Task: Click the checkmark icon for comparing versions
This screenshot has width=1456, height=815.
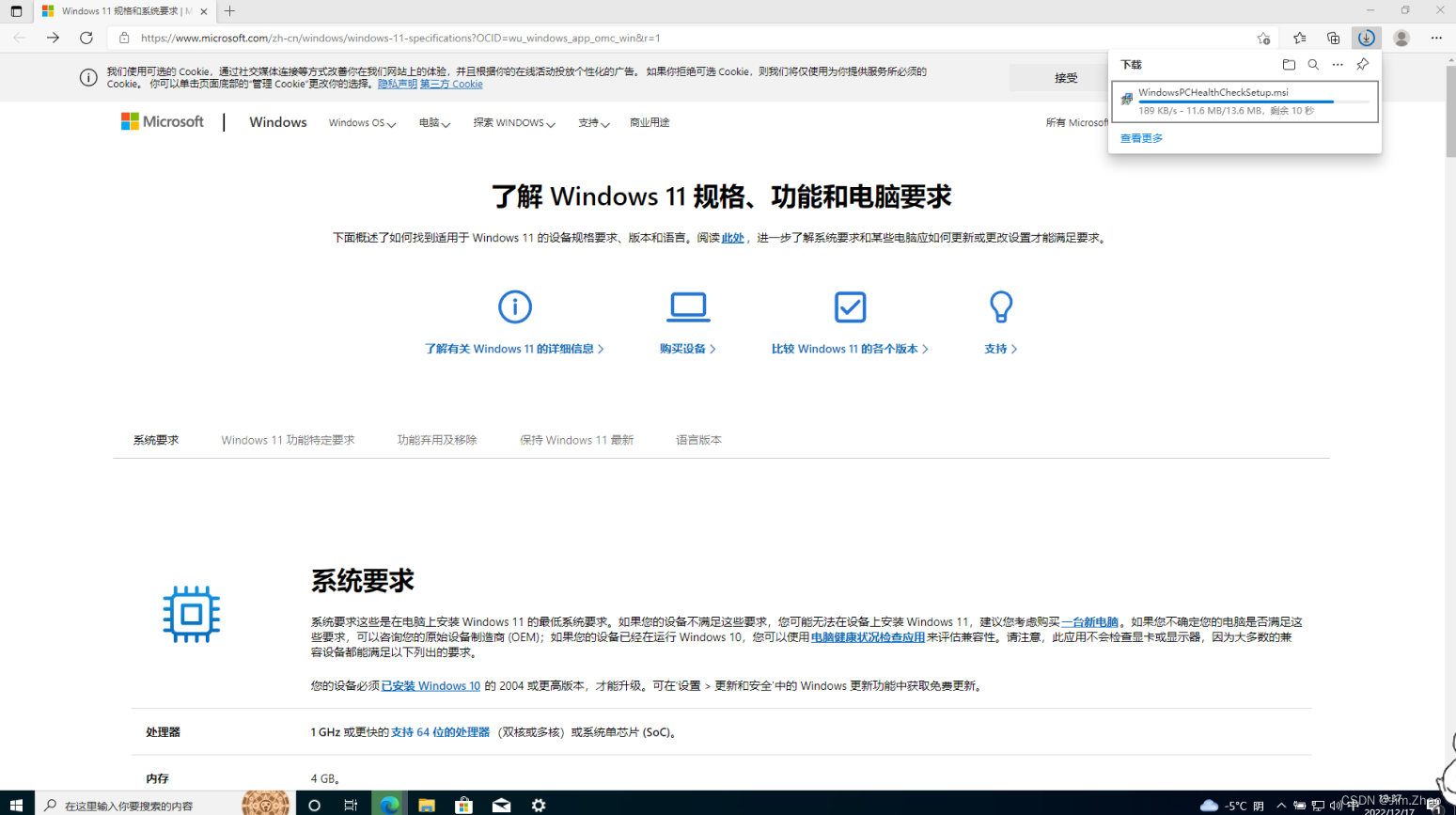Action: (850, 306)
